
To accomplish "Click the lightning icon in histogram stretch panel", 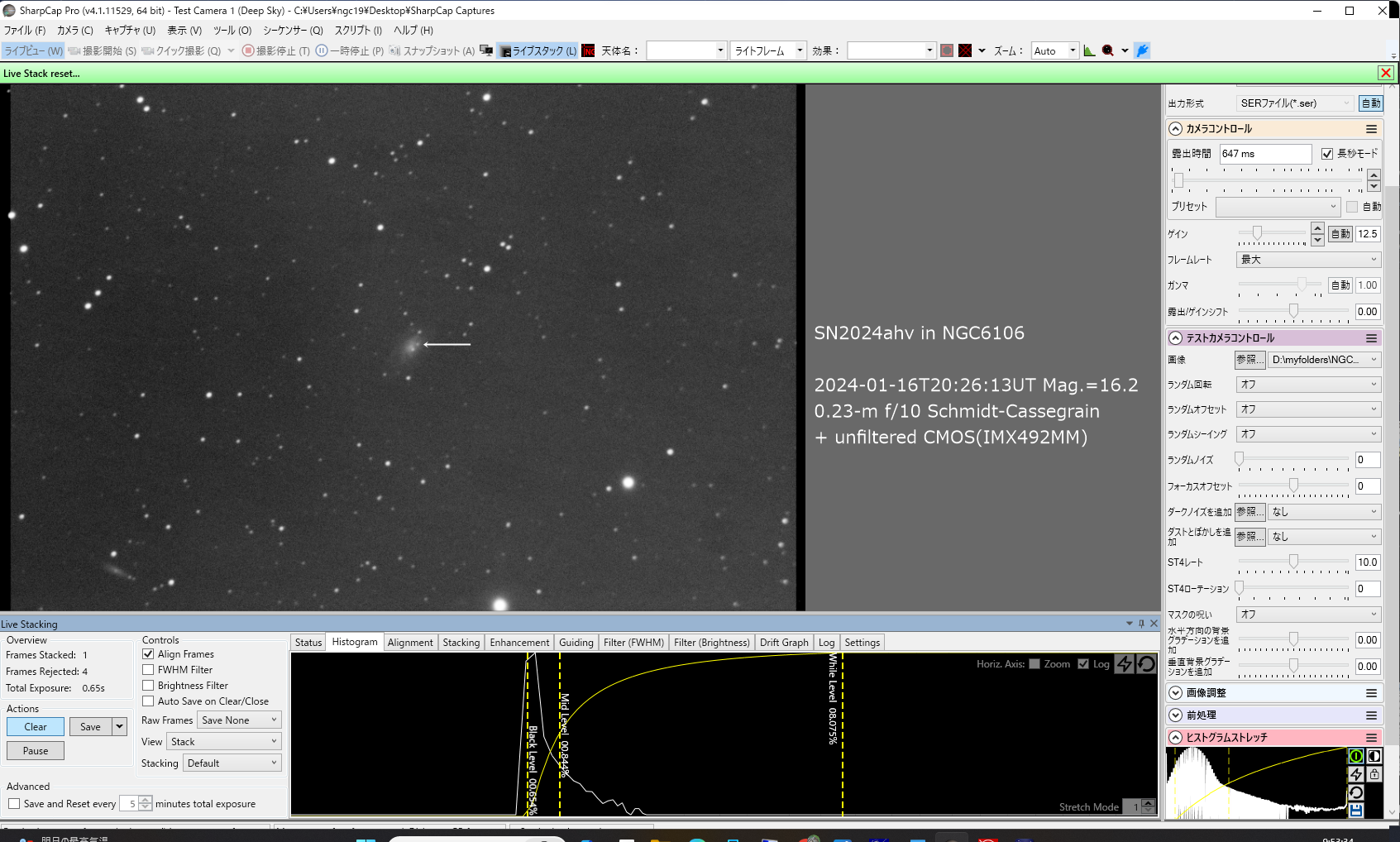I will pos(1356,774).
